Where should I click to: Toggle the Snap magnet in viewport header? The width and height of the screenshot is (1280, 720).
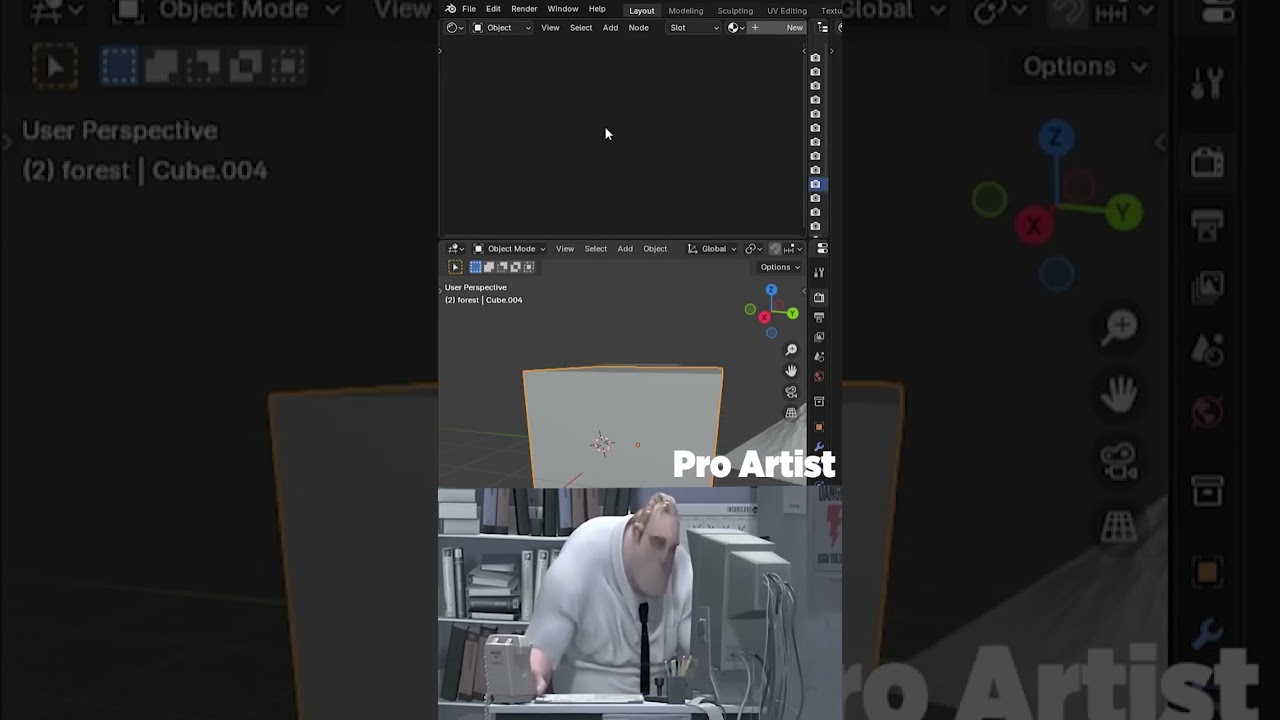point(775,249)
